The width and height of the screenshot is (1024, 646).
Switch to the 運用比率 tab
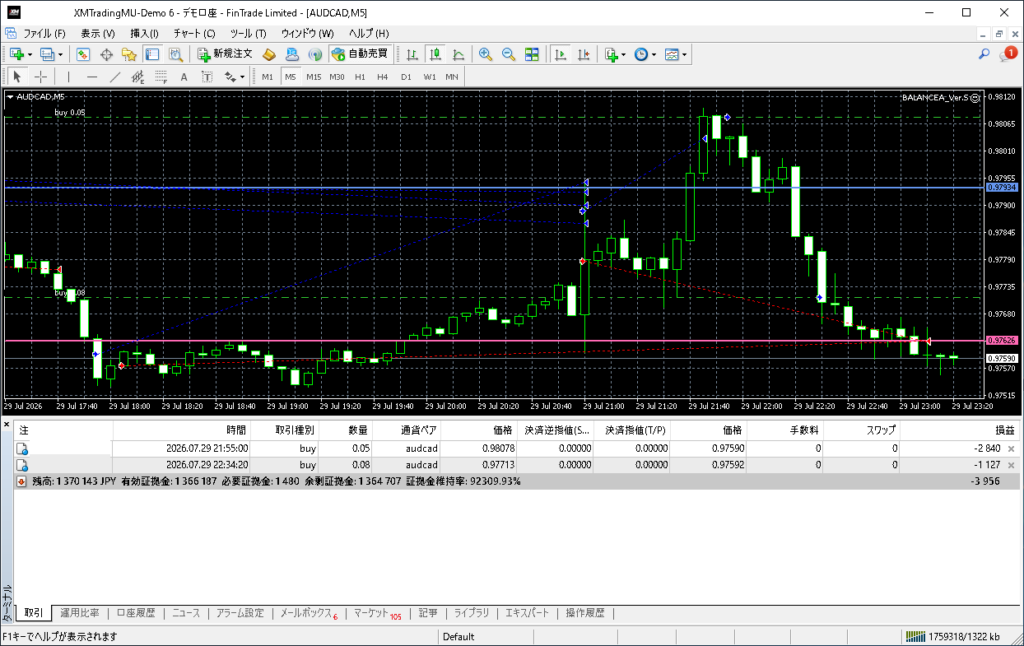[x=80, y=613]
